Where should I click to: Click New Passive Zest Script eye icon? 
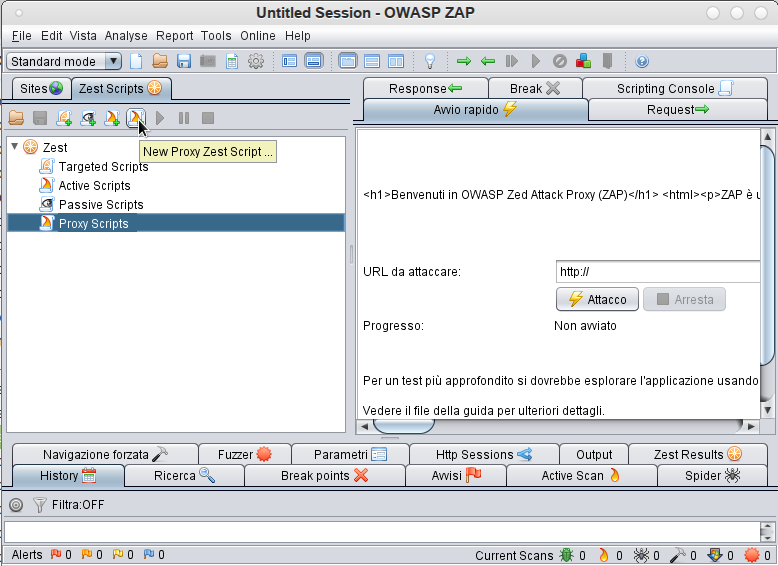click(x=88, y=118)
